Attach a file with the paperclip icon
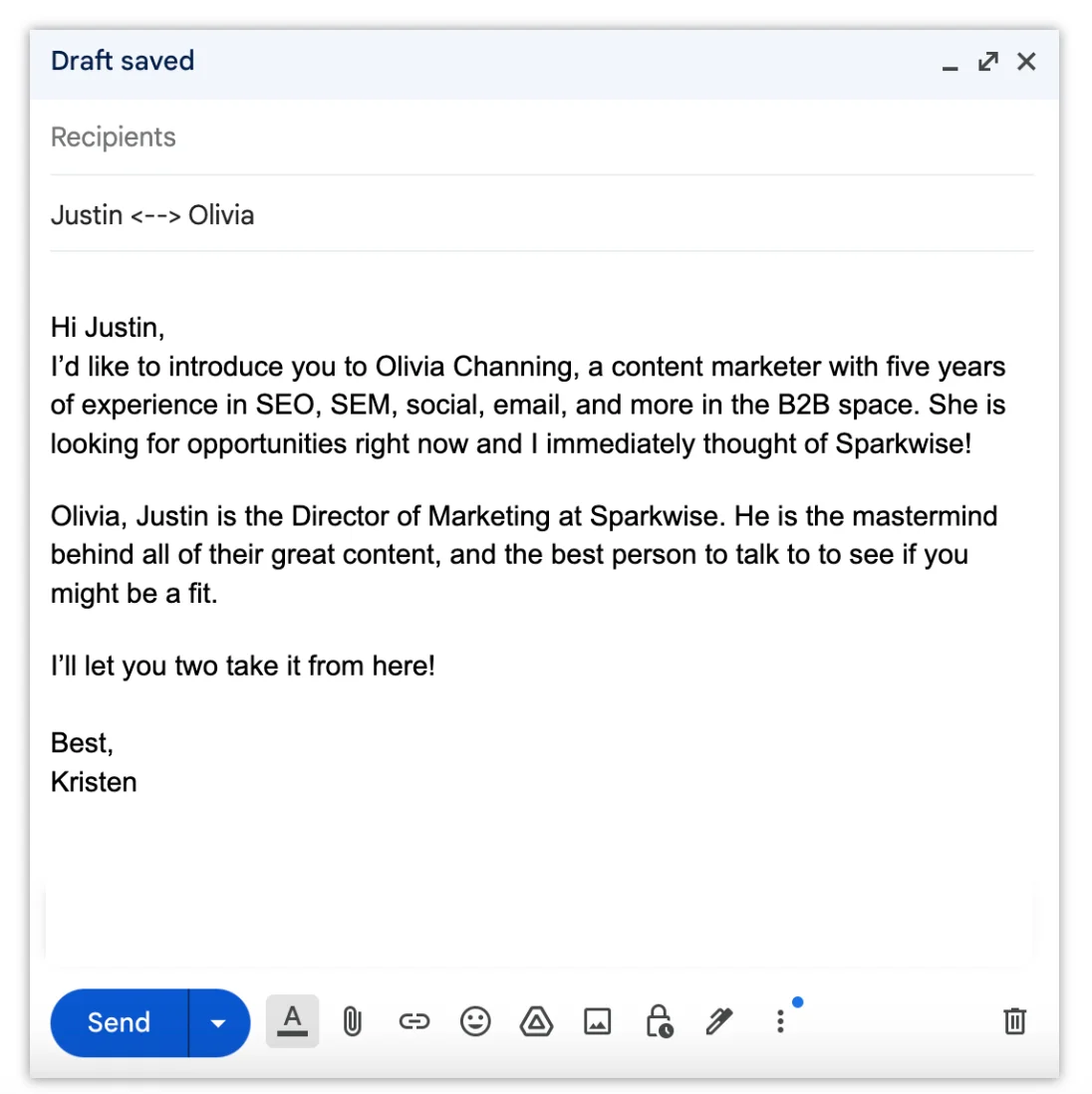The image size is (1092, 1094). [351, 1021]
